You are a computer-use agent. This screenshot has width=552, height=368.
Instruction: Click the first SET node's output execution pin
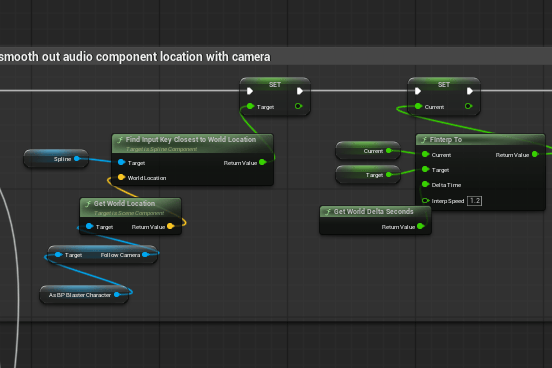pyautogui.click(x=300, y=91)
